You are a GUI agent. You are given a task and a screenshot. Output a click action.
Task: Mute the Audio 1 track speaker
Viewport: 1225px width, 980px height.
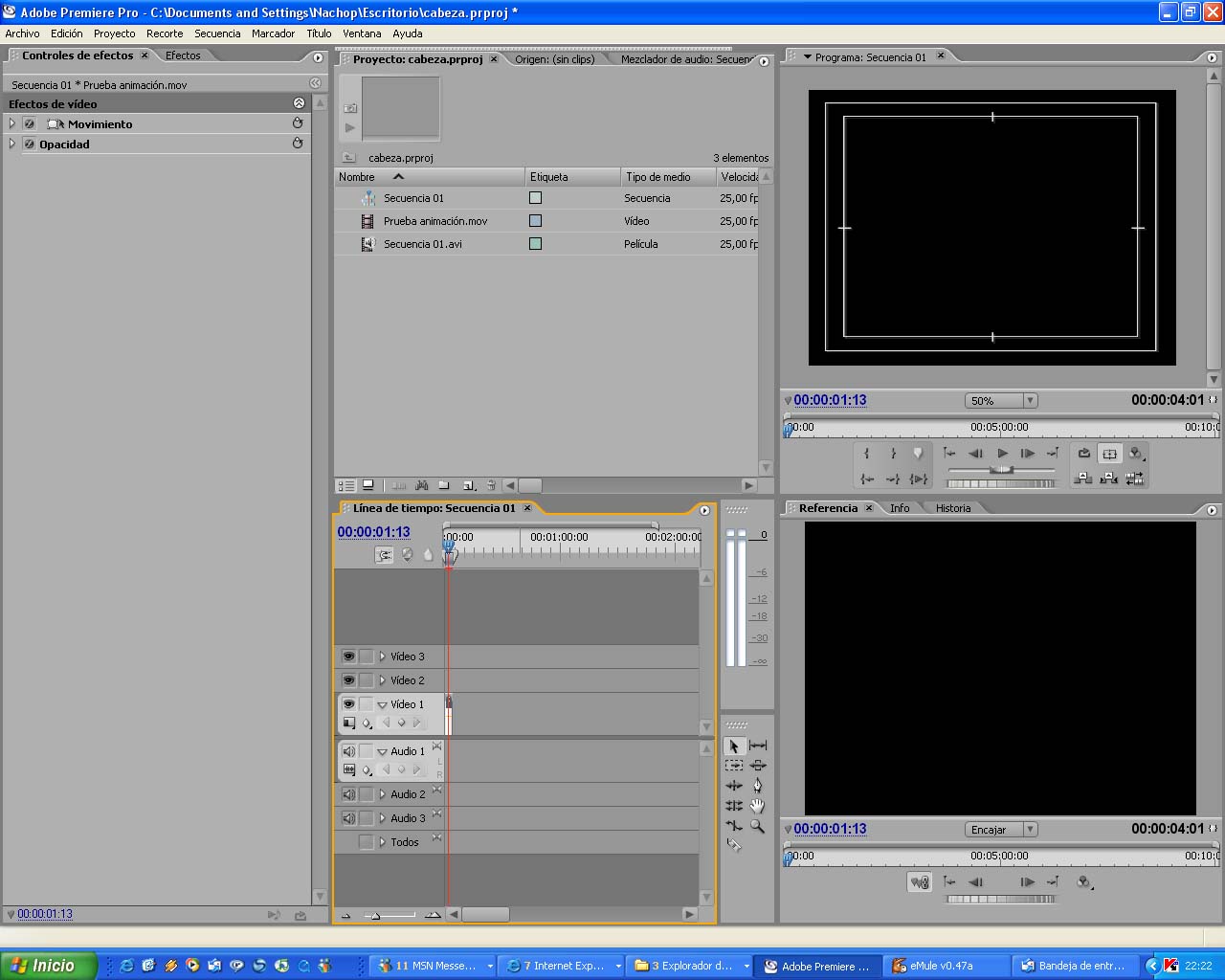click(x=348, y=751)
